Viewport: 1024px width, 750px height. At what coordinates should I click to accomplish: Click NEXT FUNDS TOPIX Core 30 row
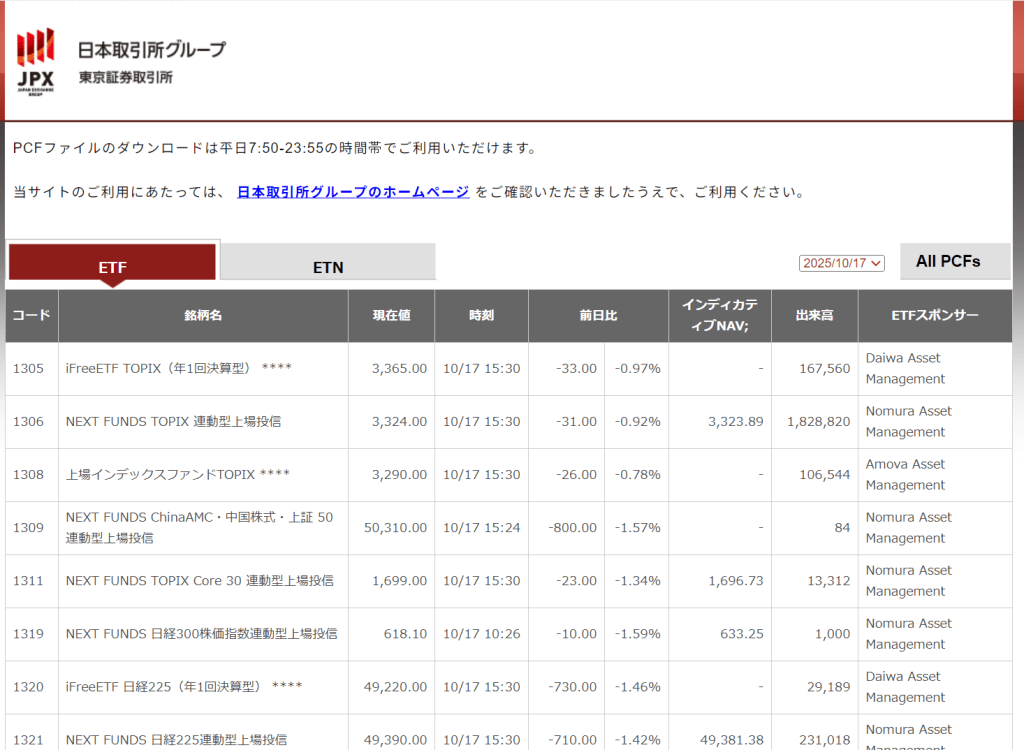click(199, 580)
